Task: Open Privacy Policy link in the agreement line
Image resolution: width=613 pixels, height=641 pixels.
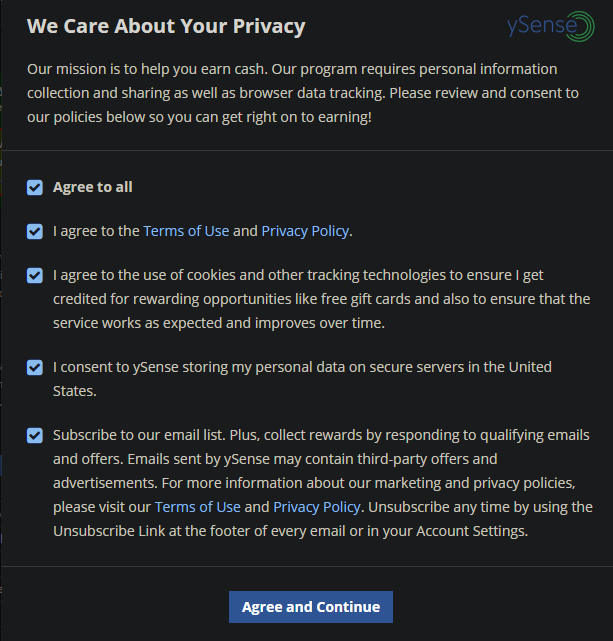Action: (x=305, y=231)
